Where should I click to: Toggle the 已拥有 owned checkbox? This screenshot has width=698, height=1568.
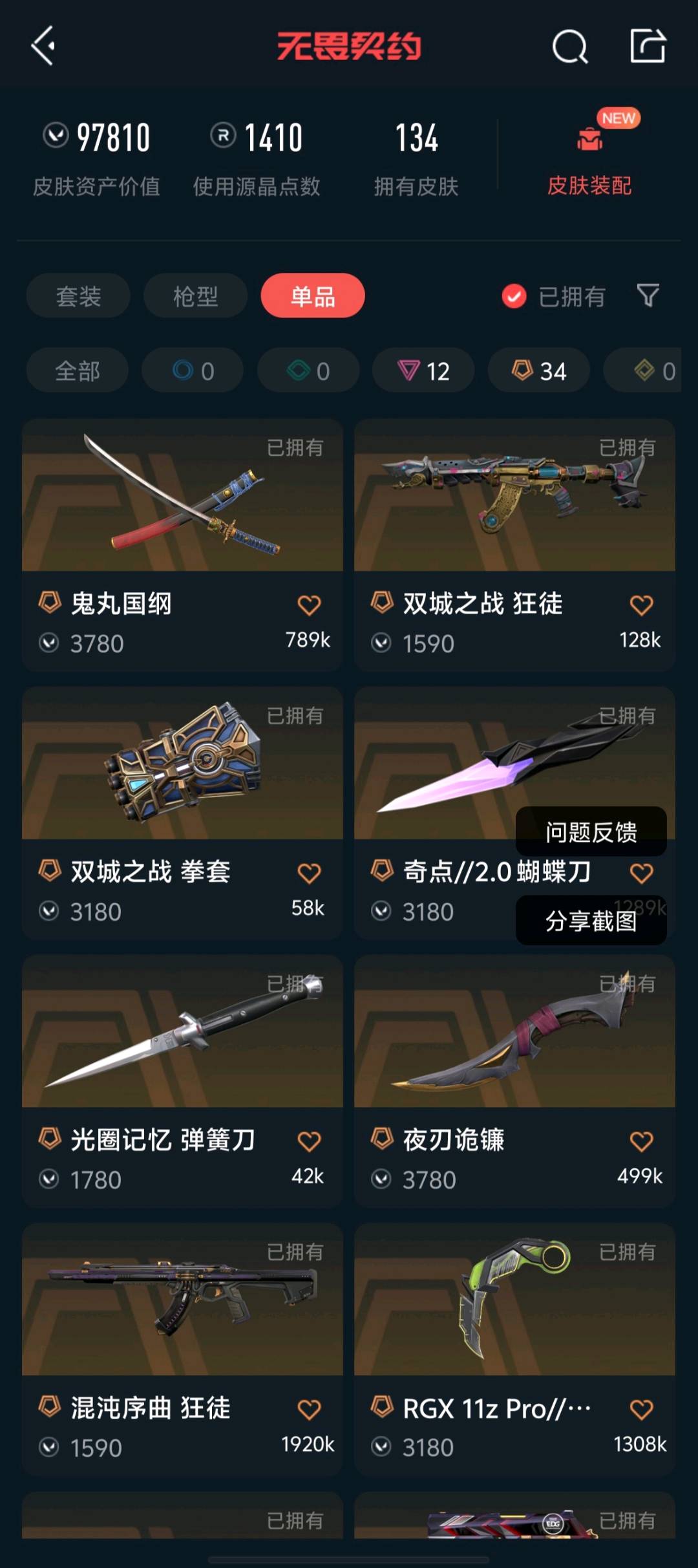pyautogui.click(x=514, y=297)
